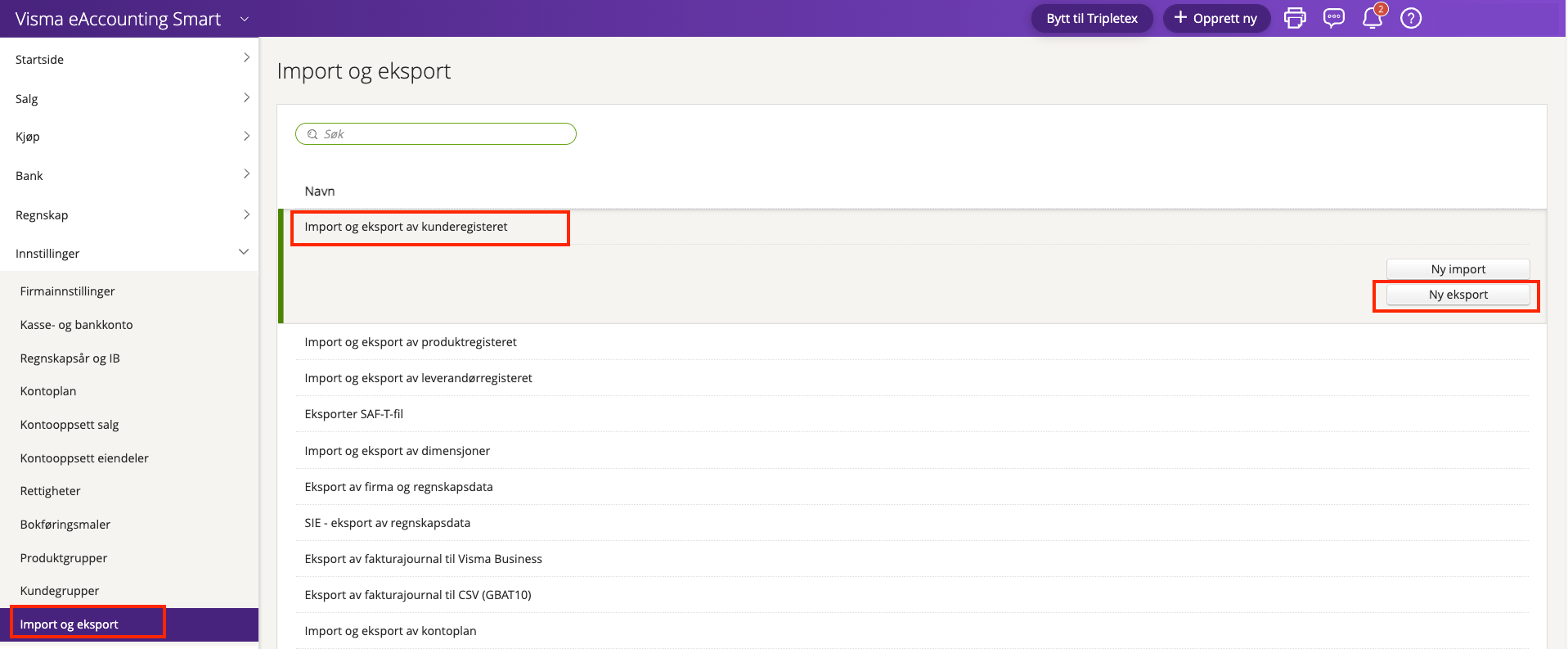
Task: Open Kundegrupper settings
Action: point(60,591)
